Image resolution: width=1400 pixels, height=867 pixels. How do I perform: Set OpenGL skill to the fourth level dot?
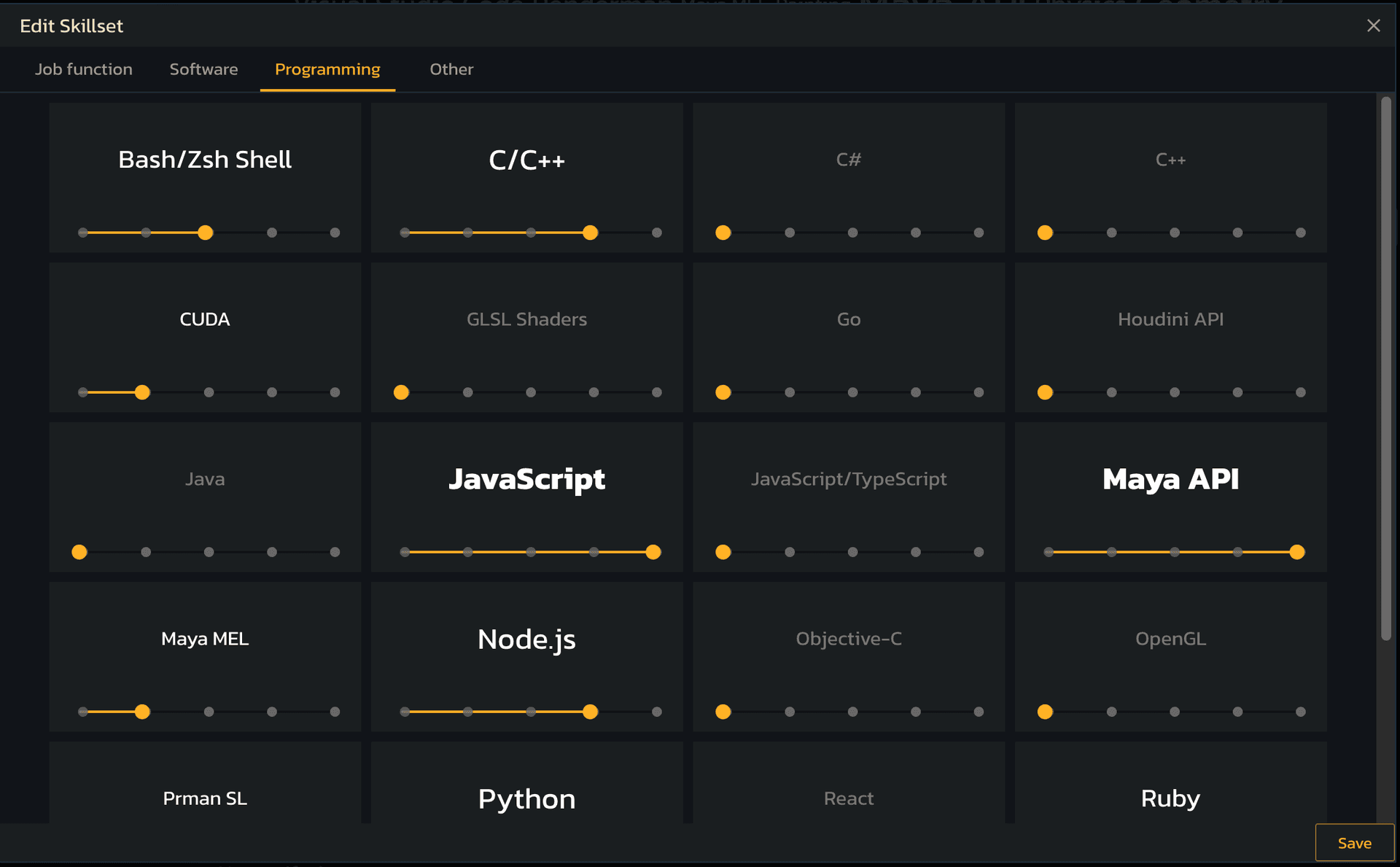[x=1237, y=712]
